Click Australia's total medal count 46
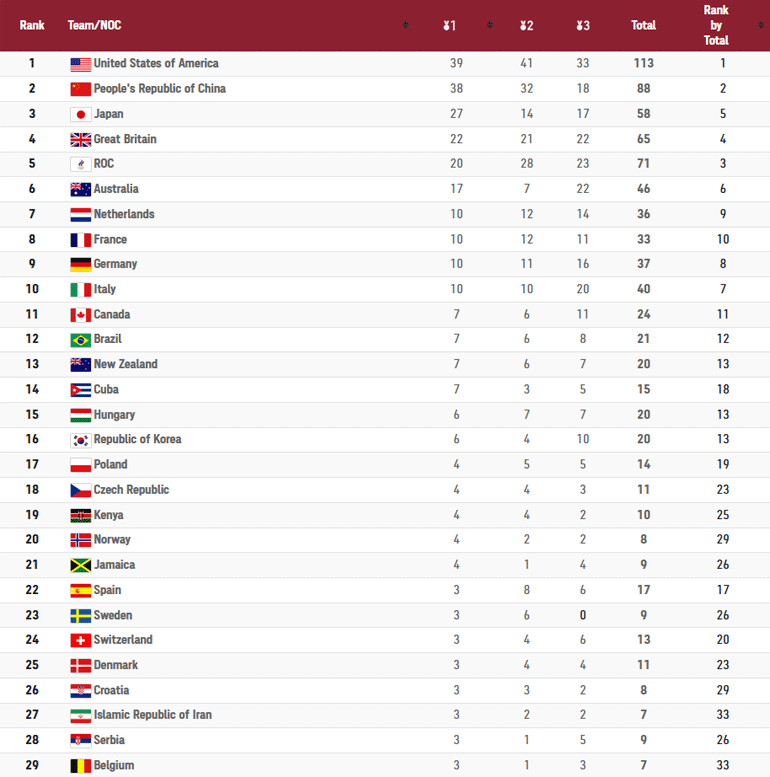This screenshot has height=777, width=770. pyautogui.click(x=643, y=189)
